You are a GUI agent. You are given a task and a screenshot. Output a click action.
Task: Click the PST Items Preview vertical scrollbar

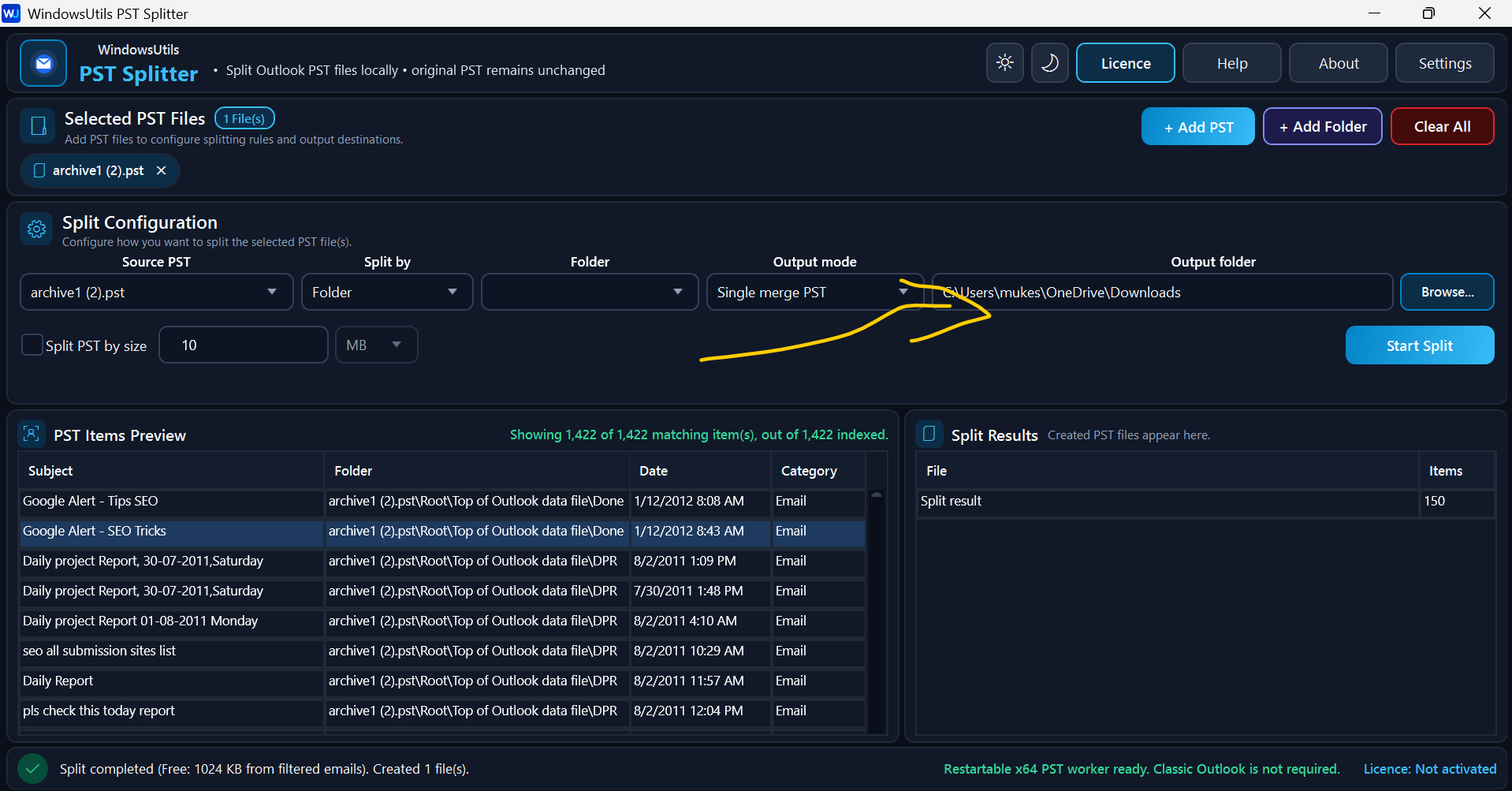click(x=876, y=612)
